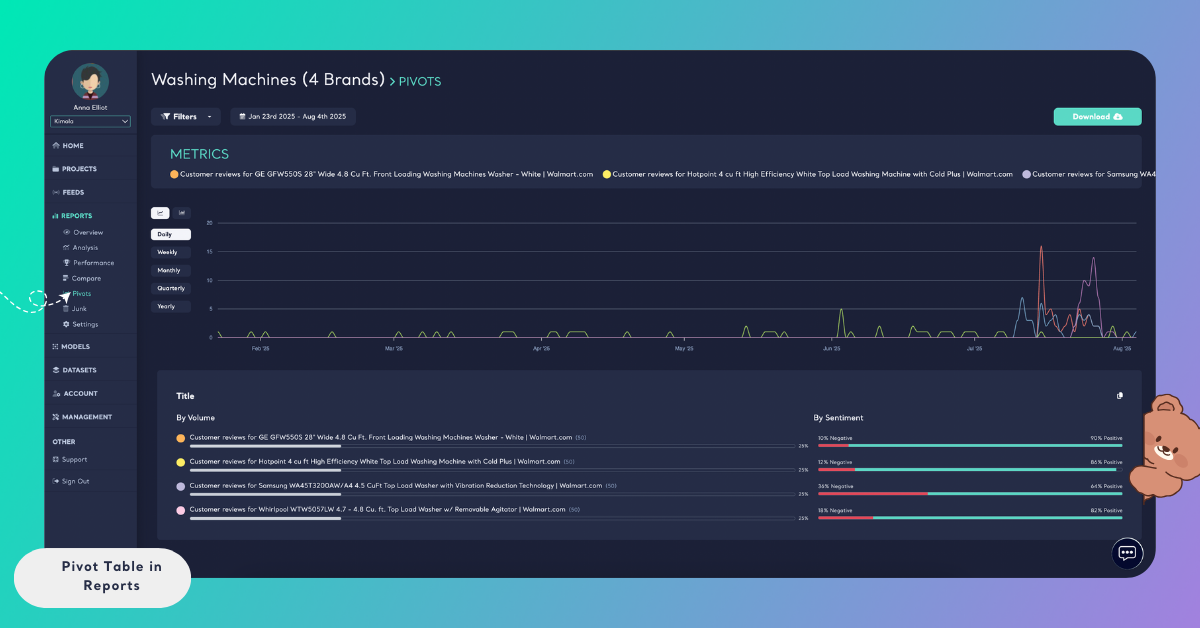Click Samsung WA45T3200AW/A4 review title
The image size is (1200, 628).
pyautogui.click(x=396, y=485)
